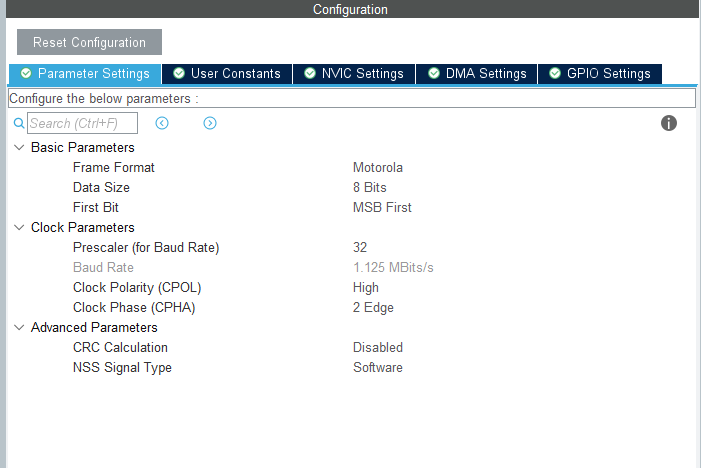Switch to the GPIO Settings tab
This screenshot has width=701, height=468.
tap(600, 74)
